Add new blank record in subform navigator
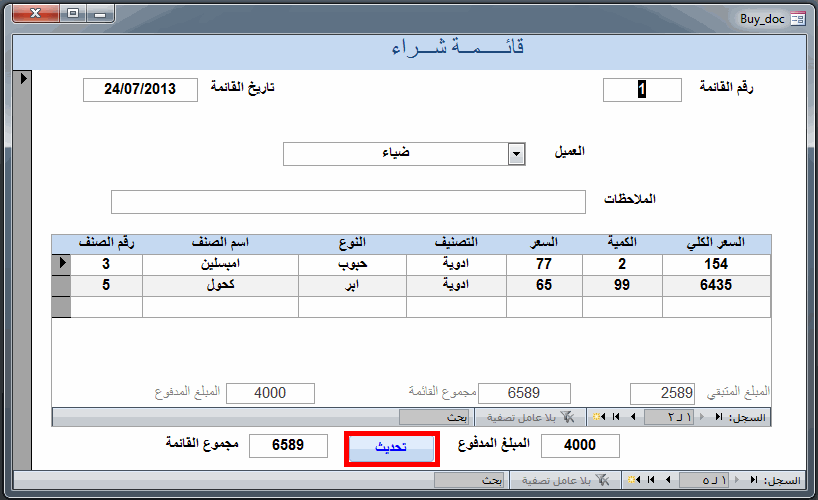 point(599,417)
